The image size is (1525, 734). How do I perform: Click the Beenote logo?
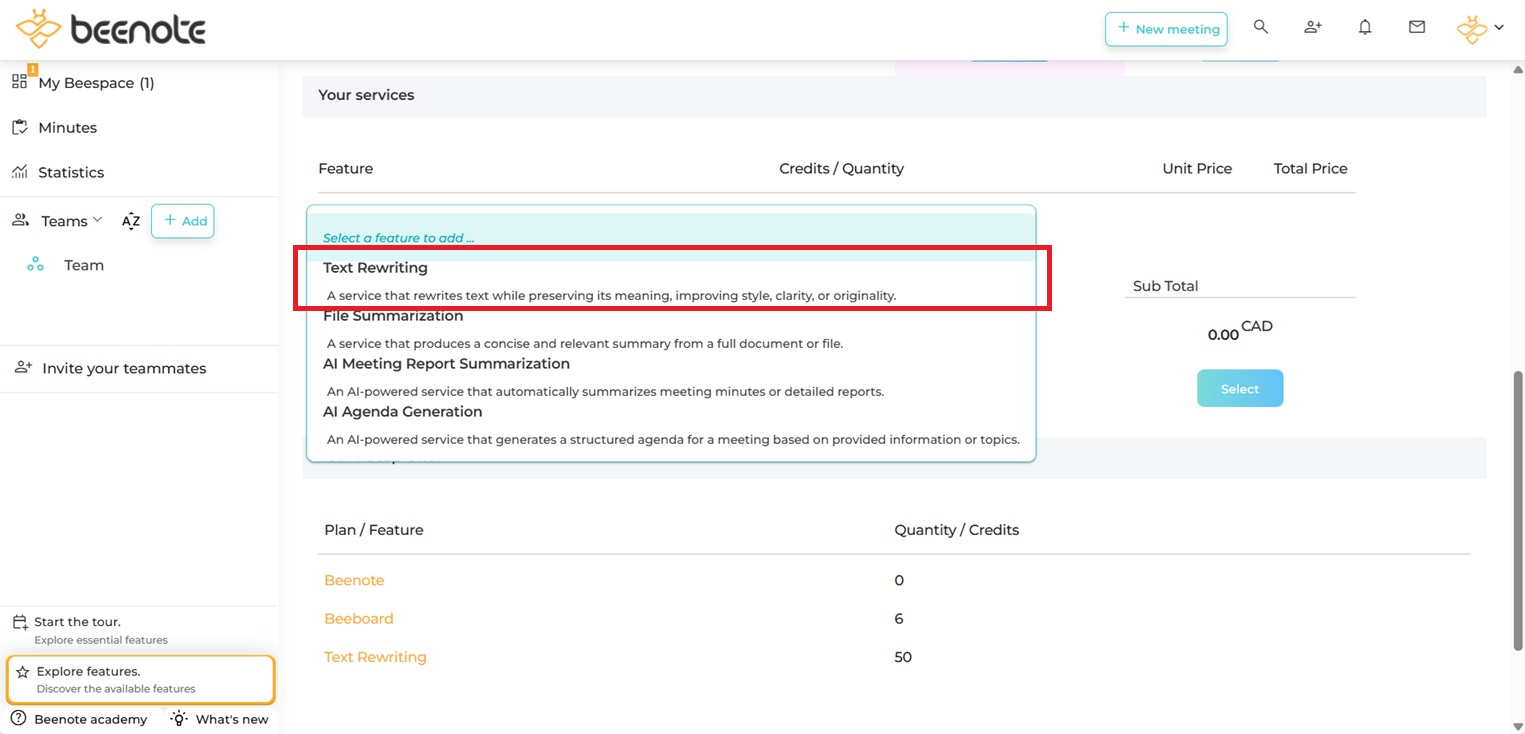(x=111, y=30)
